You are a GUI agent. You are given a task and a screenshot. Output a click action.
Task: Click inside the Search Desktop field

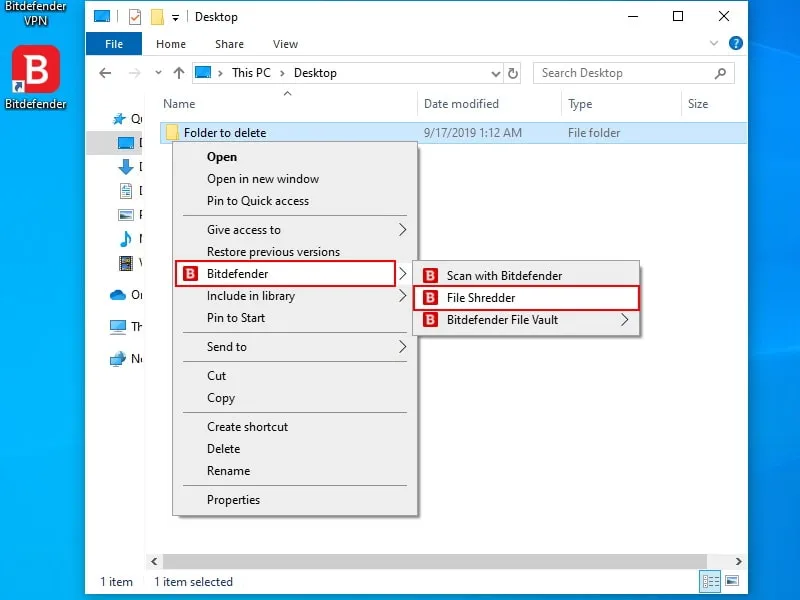click(x=634, y=73)
